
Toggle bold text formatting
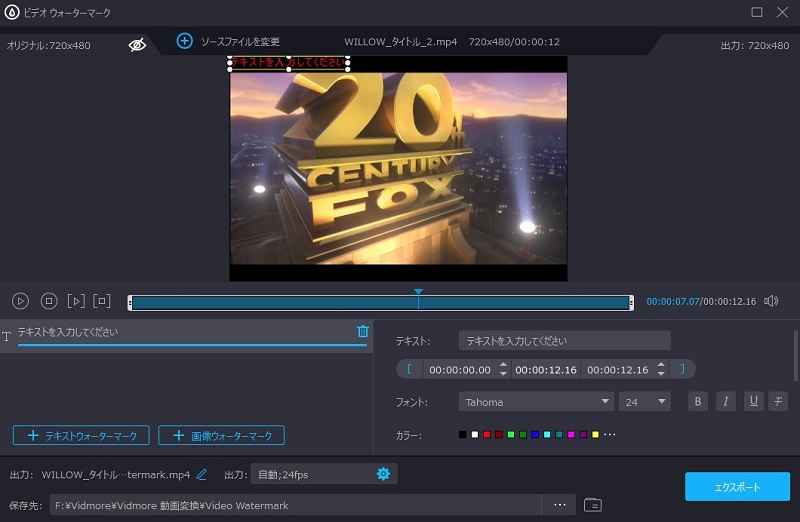pyautogui.click(x=698, y=401)
